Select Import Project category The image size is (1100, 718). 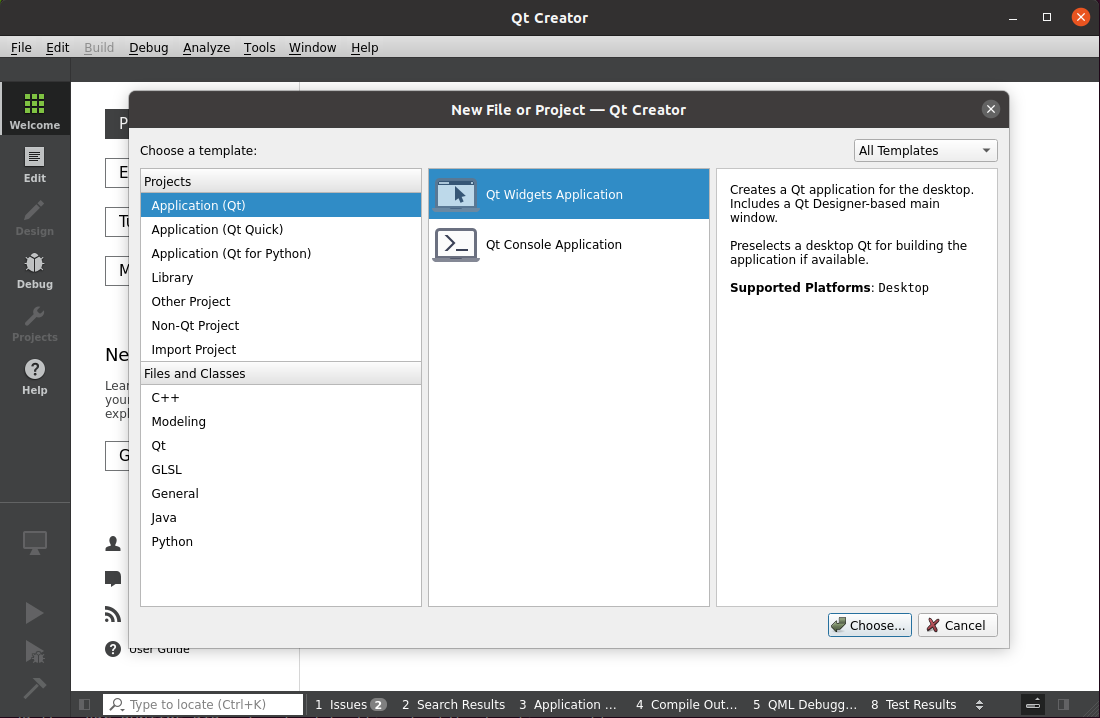tap(281, 349)
